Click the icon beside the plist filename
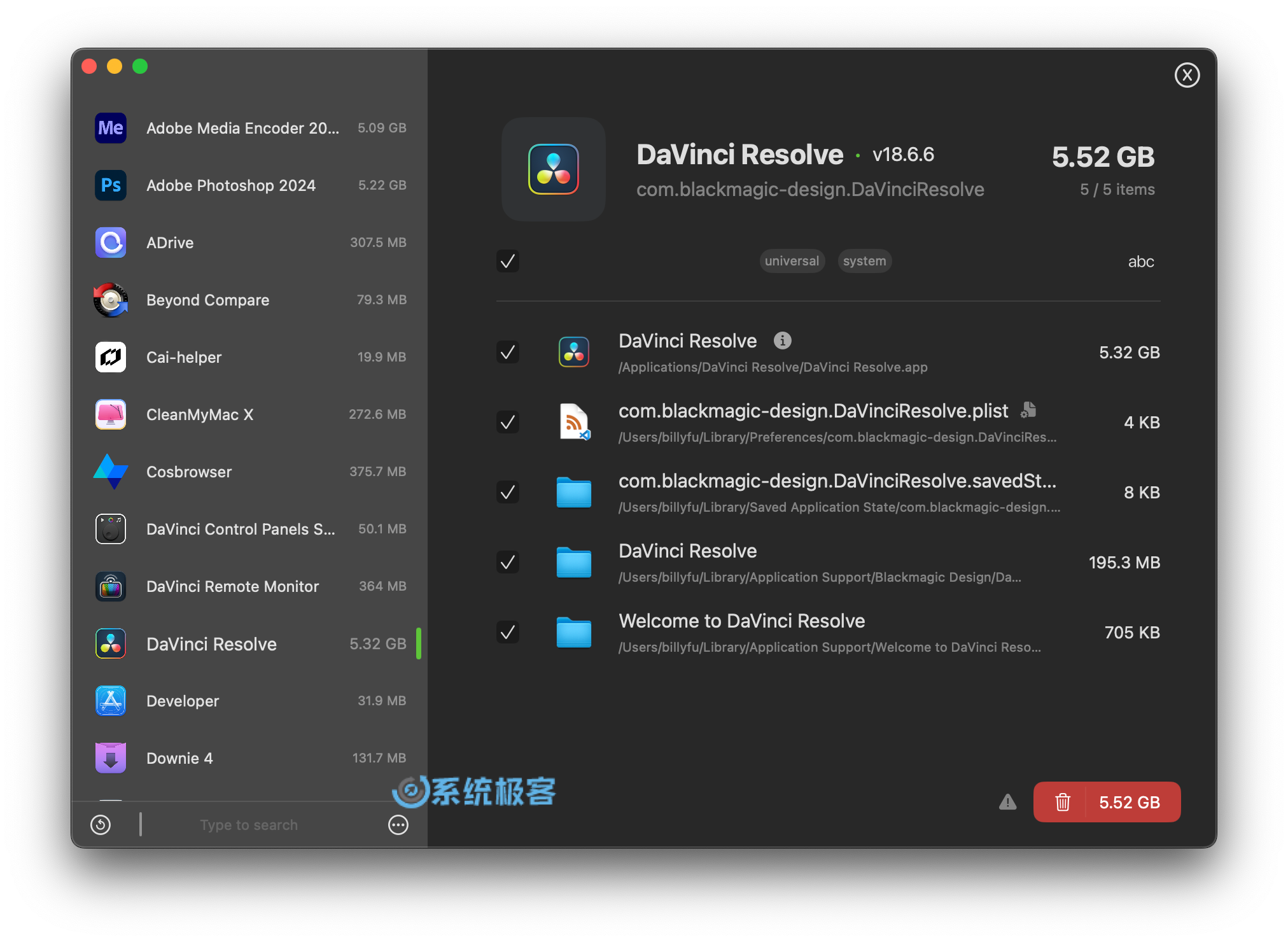 [1028, 410]
